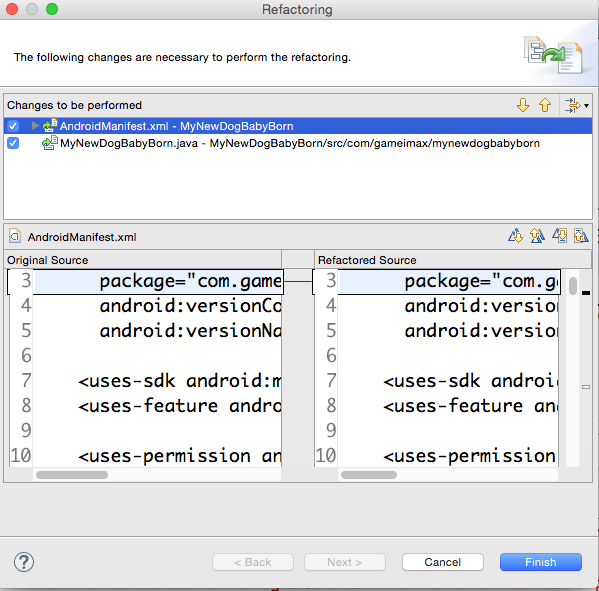
Task: Click the next difference compare icon
Action: [x=515, y=236]
